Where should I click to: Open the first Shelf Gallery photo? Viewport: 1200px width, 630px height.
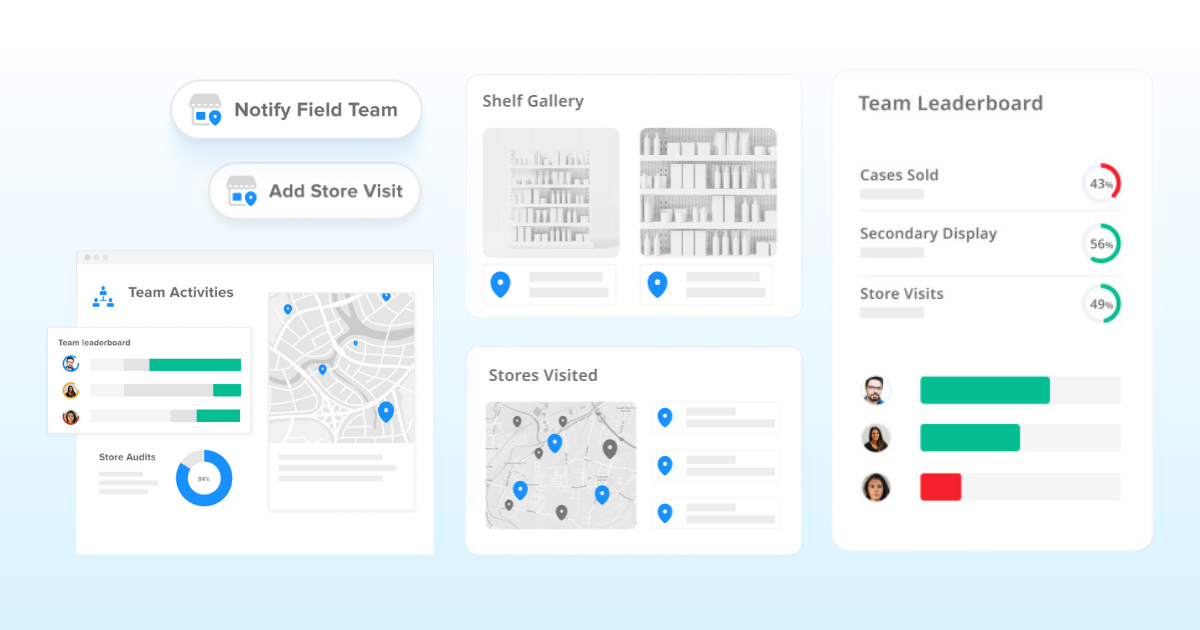tap(551, 192)
